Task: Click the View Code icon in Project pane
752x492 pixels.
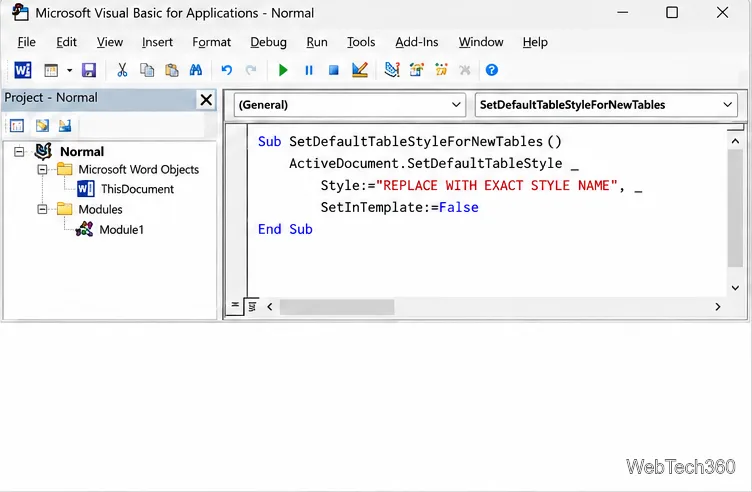Action: click(x=17, y=126)
